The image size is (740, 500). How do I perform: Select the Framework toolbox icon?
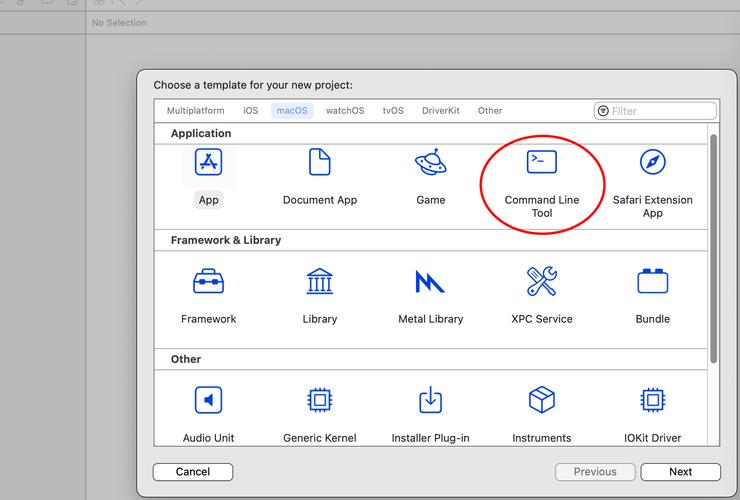pos(208,282)
